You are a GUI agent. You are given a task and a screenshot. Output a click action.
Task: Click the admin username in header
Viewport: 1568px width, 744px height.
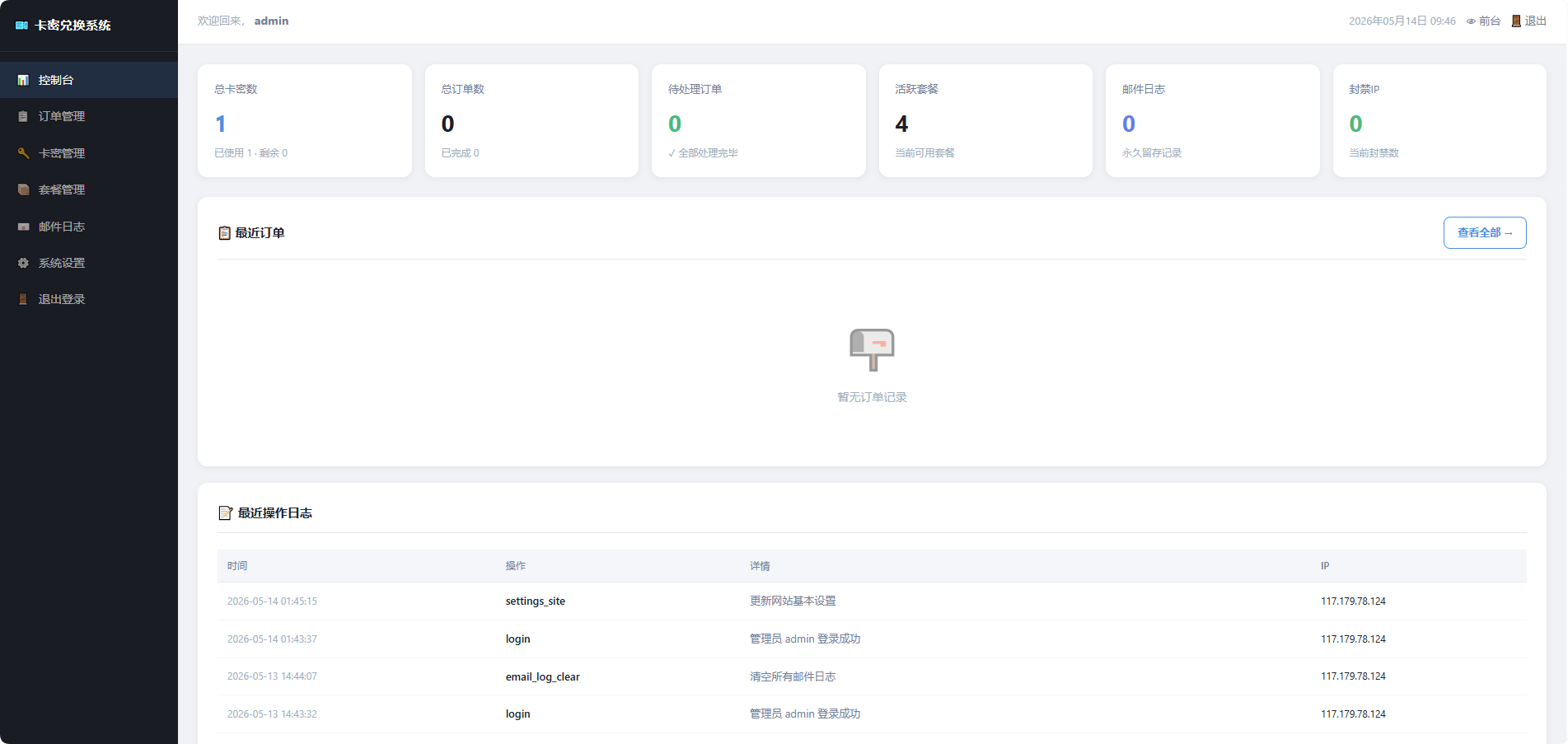271,21
